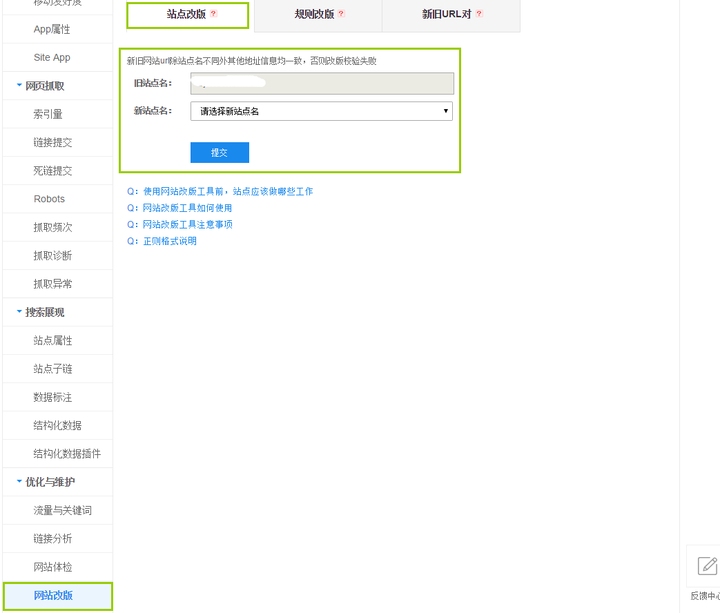Image resolution: width=720 pixels, height=613 pixels.
Task: Go to 索引量 in the sidebar
Action: pyautogui.click(x=48, y=115)
